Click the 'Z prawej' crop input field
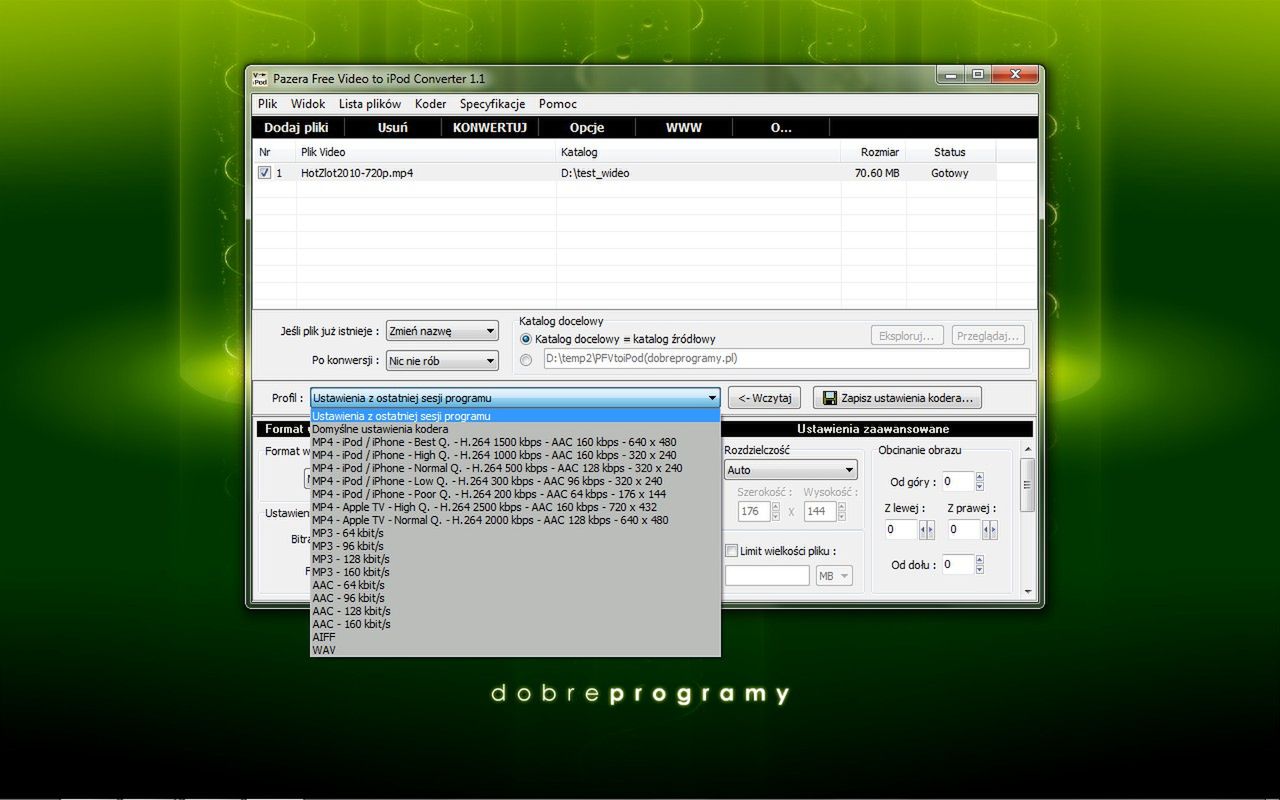The width and height of the screenshot is (1280, 800). tap(964, 530)
